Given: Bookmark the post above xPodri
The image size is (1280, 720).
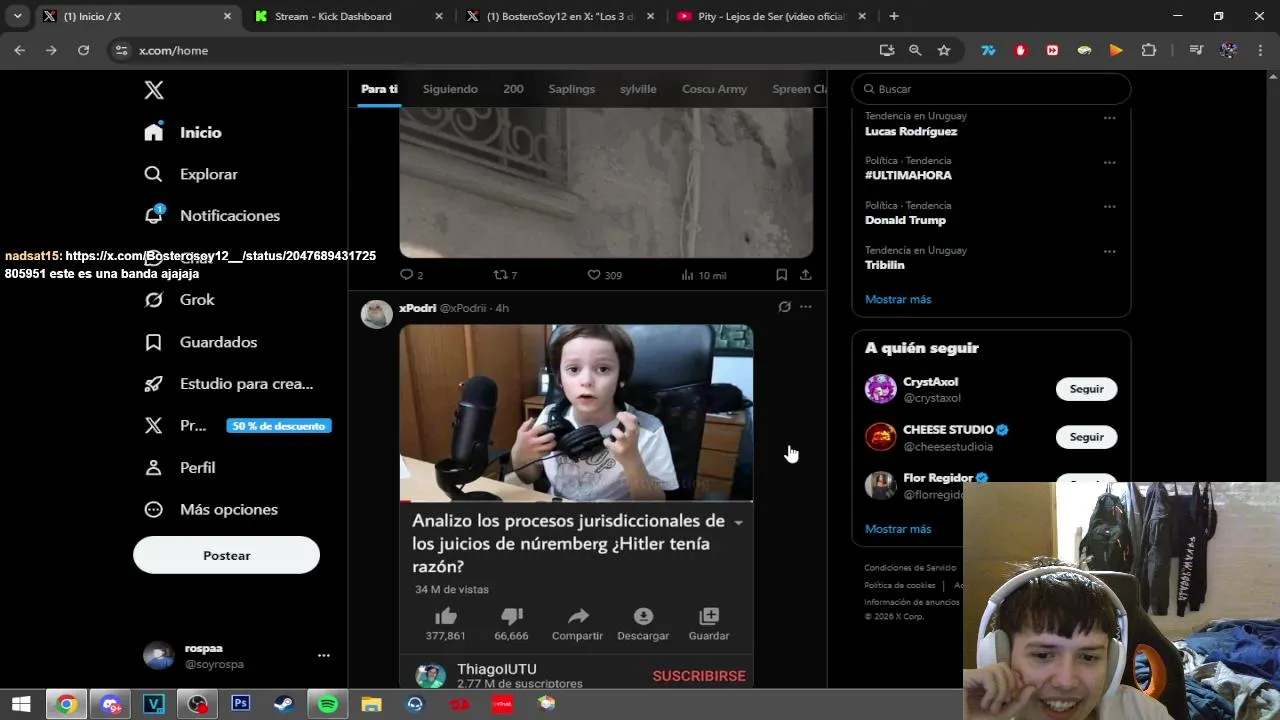Looking at the screenshot, I should click(x=781, y=275).
